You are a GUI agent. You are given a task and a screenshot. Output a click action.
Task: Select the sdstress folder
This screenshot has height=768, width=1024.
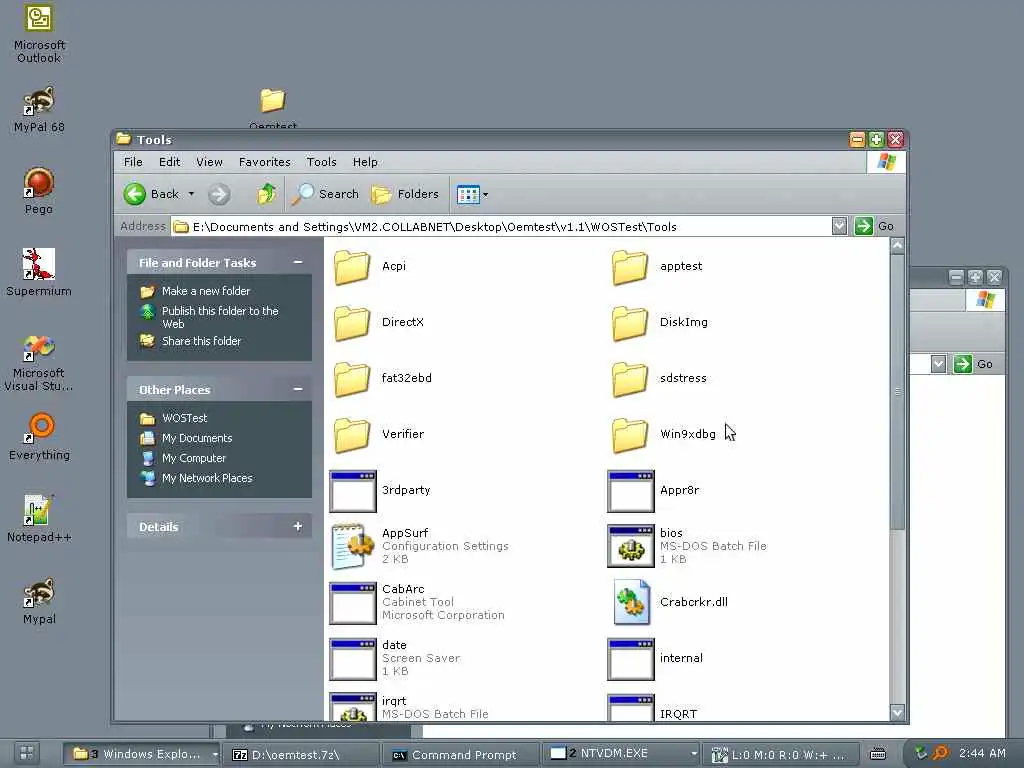(660, 379)
